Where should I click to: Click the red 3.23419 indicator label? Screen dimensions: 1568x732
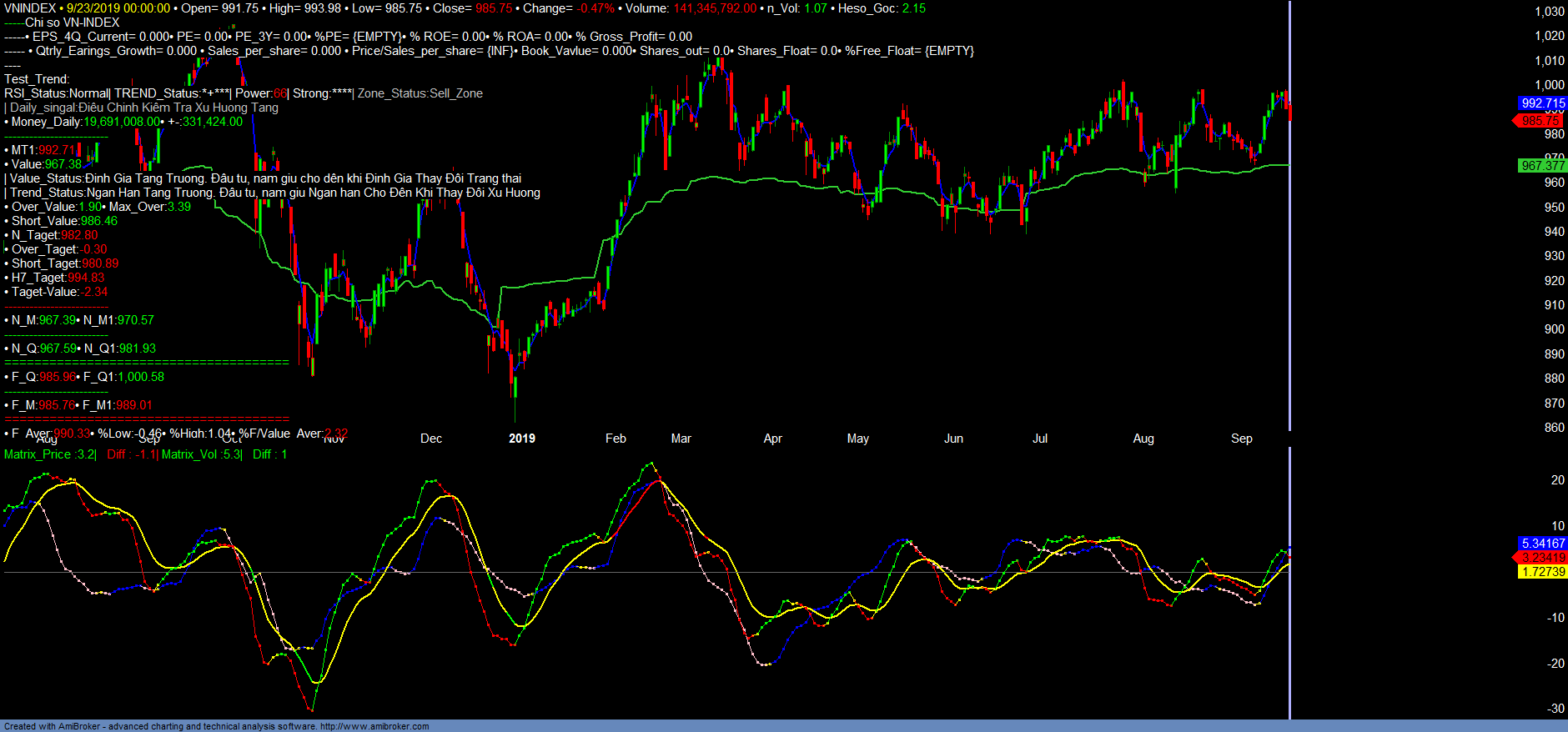tap(1542, 558)
